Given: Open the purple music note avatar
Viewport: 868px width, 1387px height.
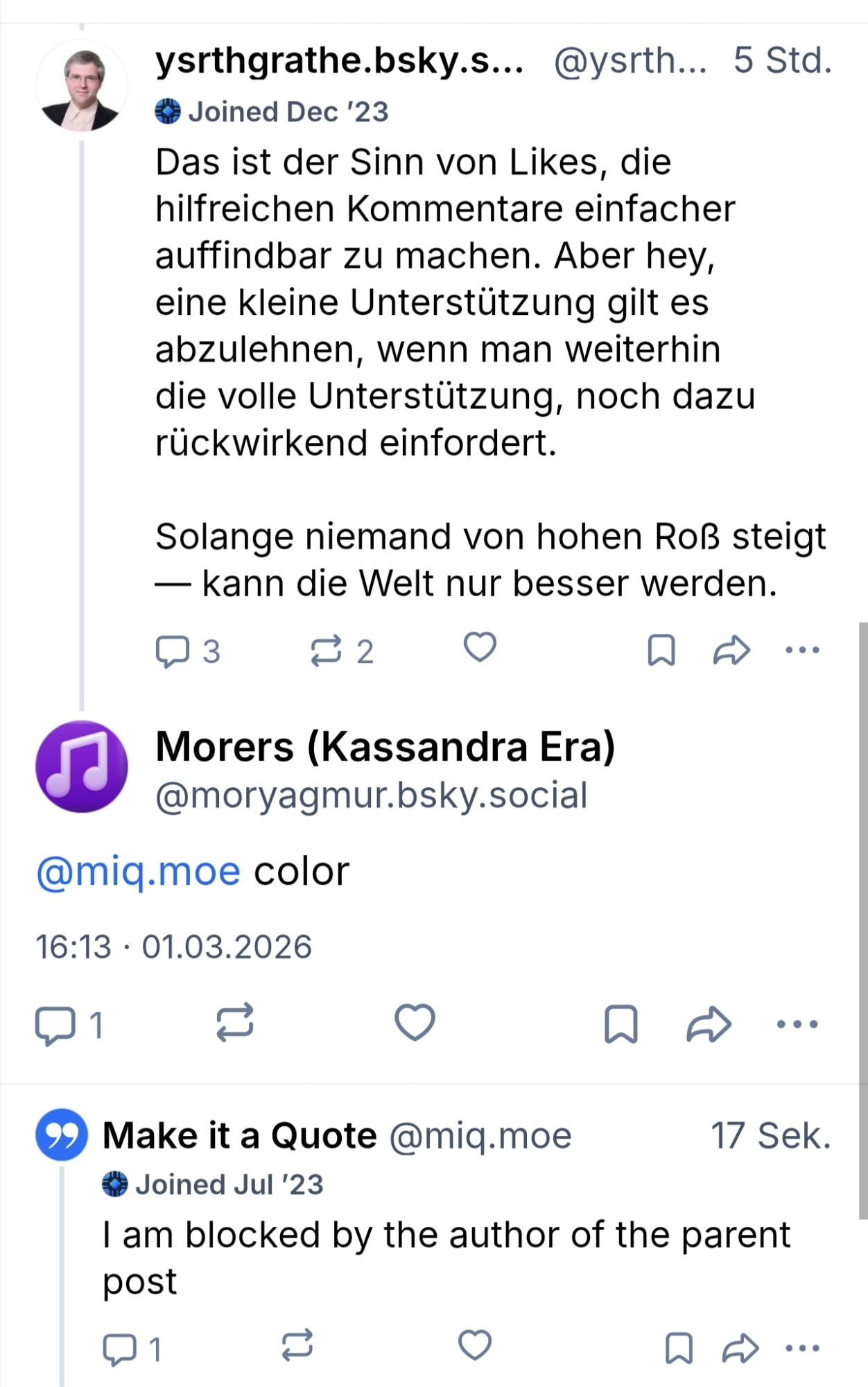Looking at the screenshot, I should [x=82, y=766].
